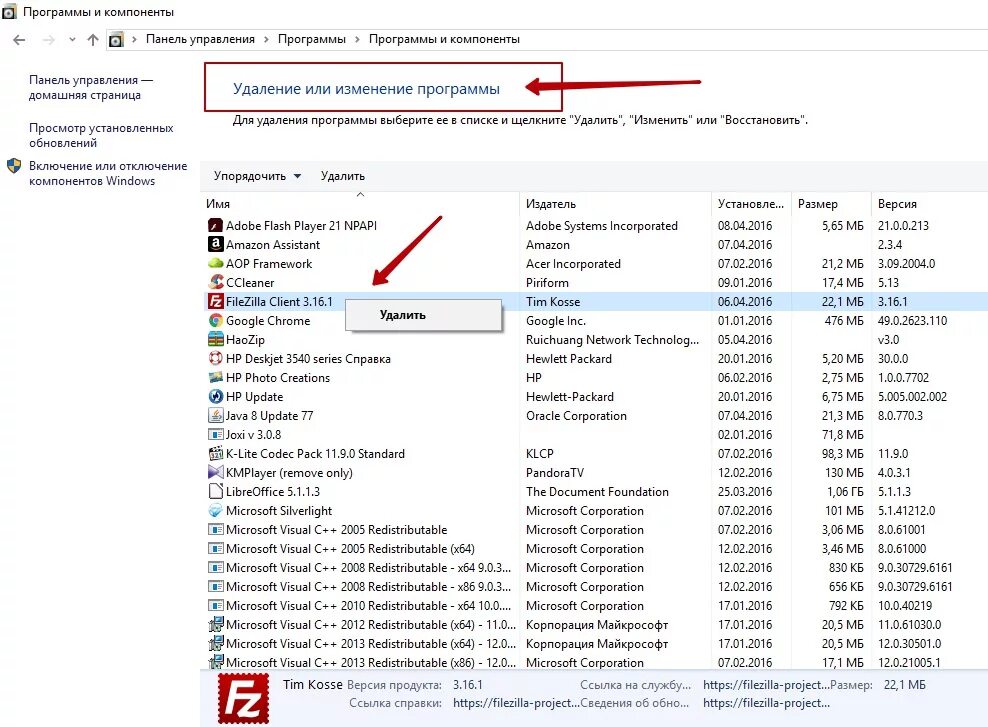Click the Google Chrome program icon
Screen dimensions: 988x727
click(215, 321)
